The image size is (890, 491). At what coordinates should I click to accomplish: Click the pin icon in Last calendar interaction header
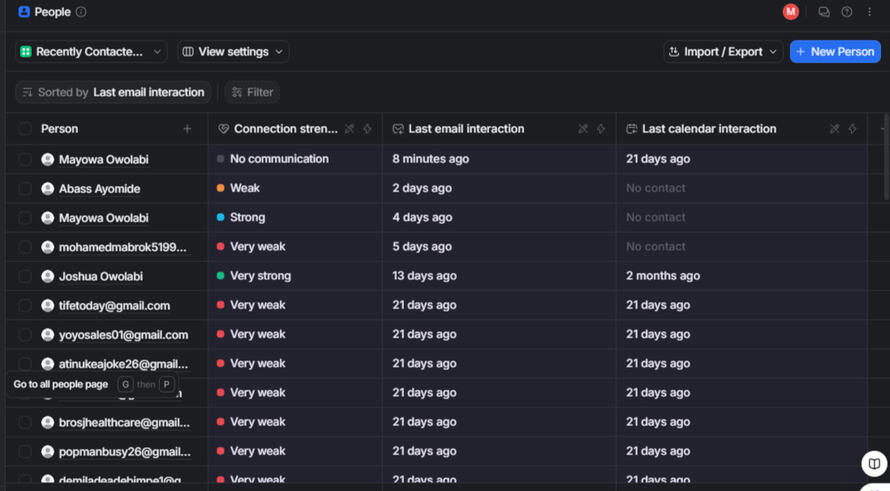pyautogui.click(x=834, y=129)
